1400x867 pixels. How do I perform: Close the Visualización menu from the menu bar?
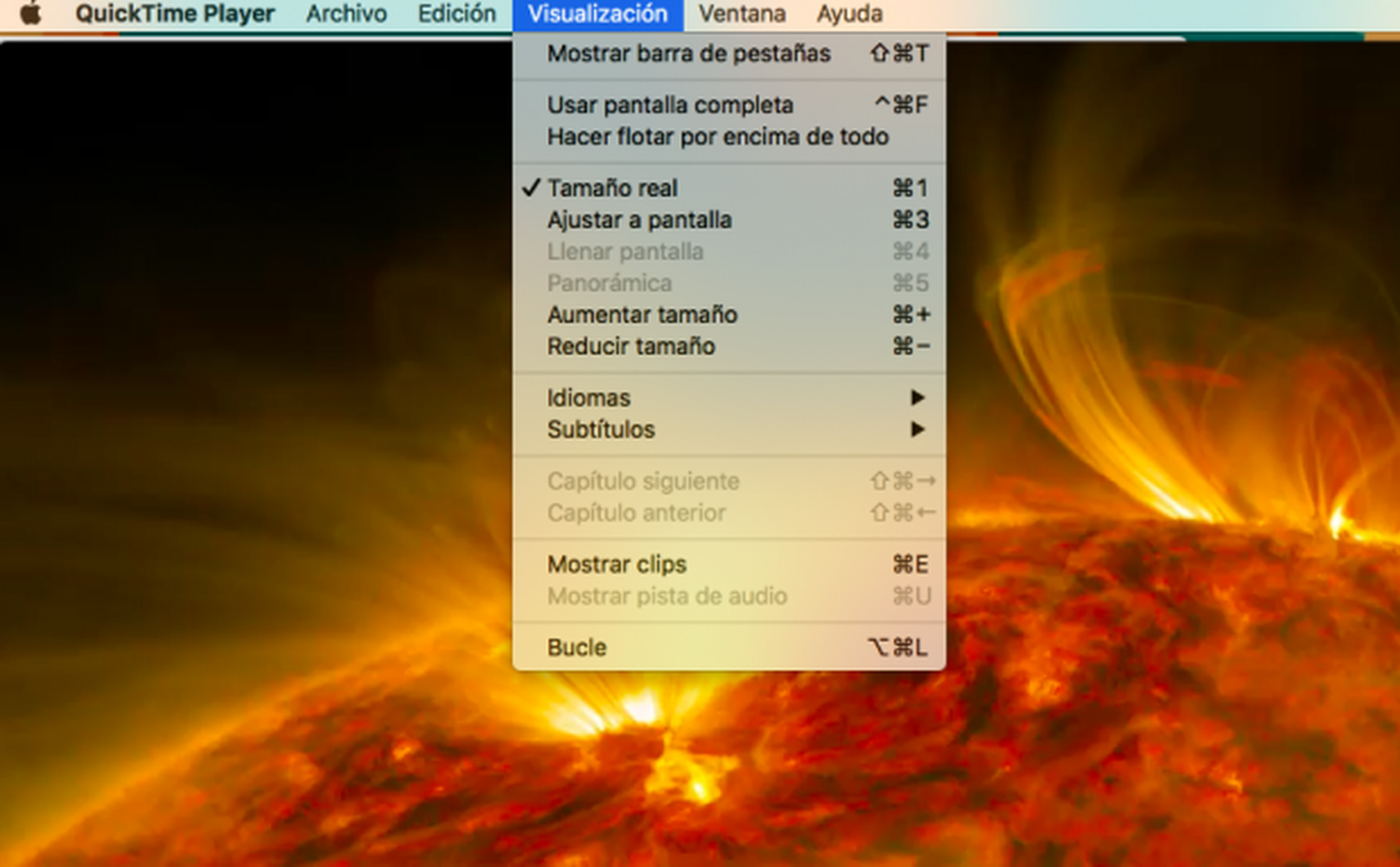pyautogui.click(x=598, y=15)
